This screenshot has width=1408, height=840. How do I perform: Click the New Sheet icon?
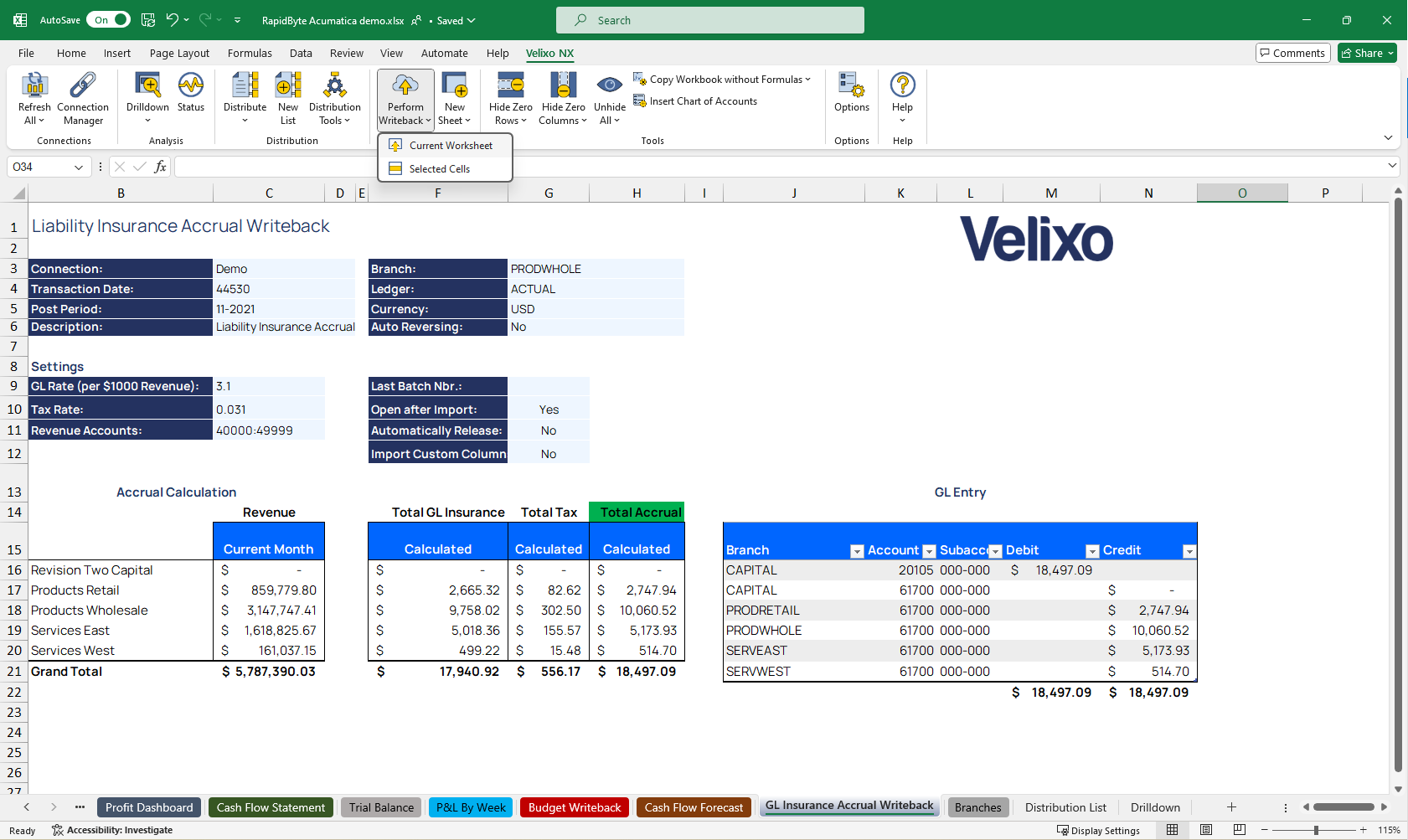pos(455,85)
